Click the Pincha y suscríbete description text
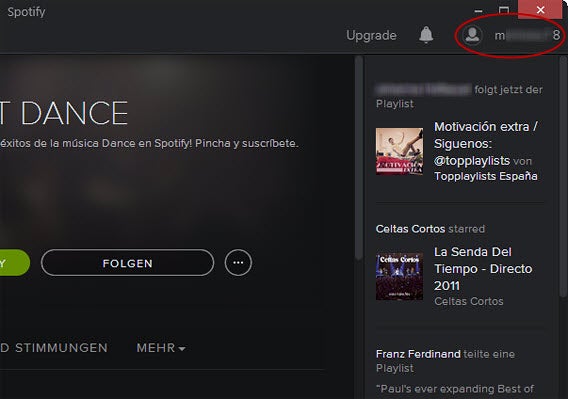This screenshot has width=568, height=399. [x=247, y=144]
